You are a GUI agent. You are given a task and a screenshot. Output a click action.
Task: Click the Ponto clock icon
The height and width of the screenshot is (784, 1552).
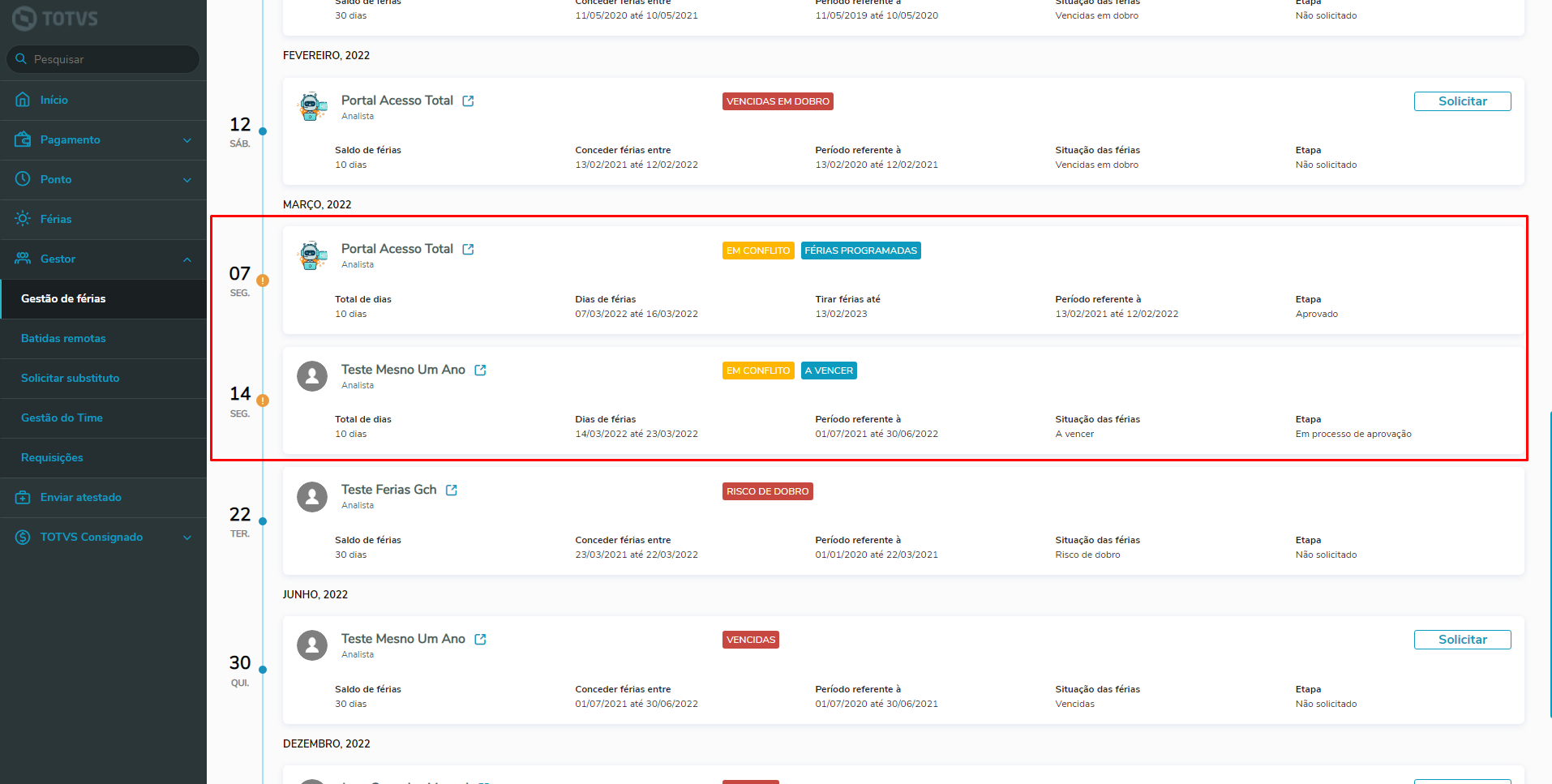coord(23,179)
